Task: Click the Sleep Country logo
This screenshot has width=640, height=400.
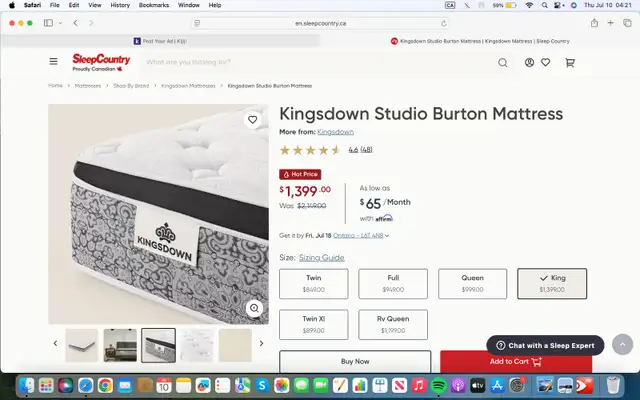Action: pos(101,62)
